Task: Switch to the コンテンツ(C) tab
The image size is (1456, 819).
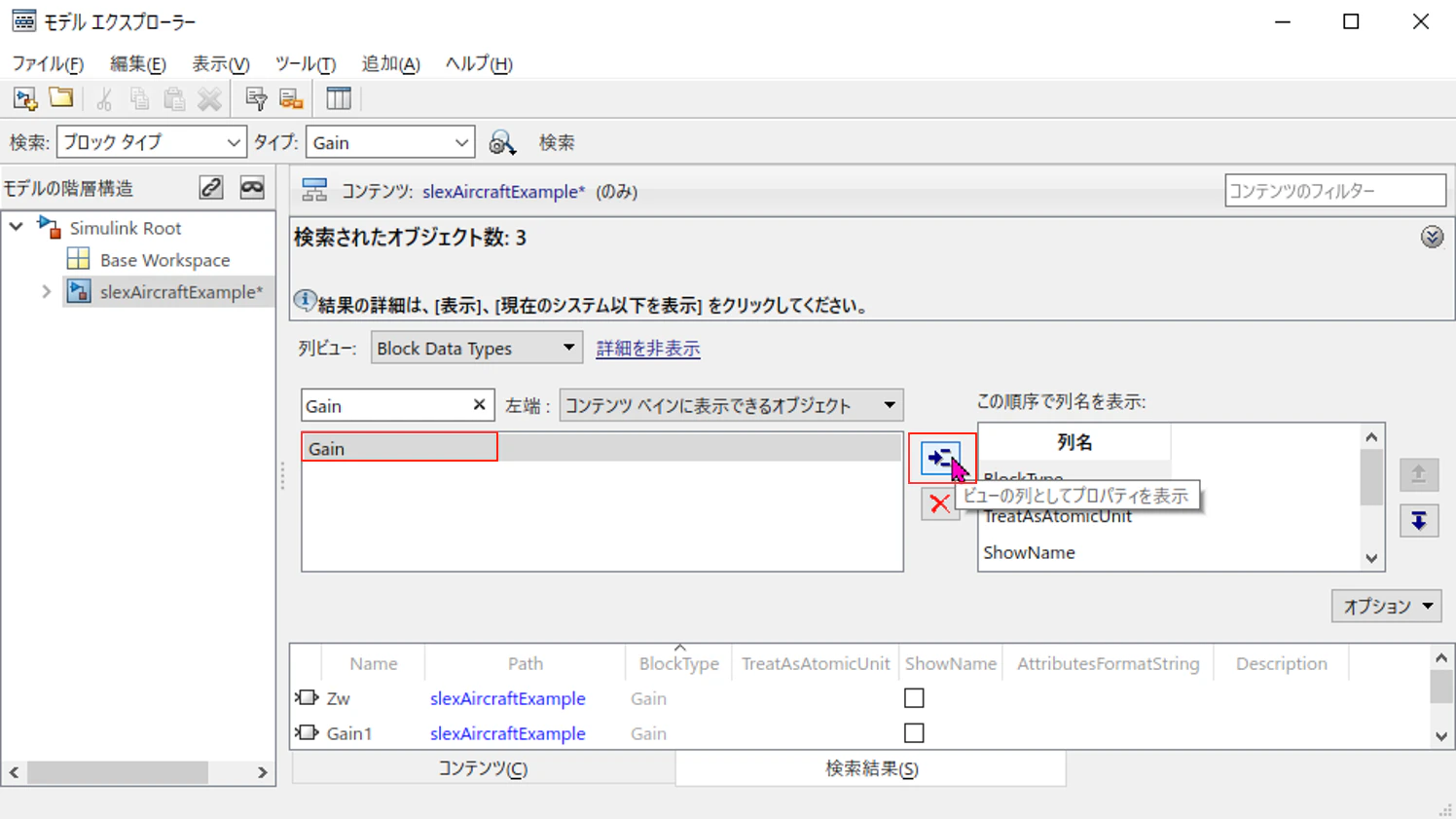Action: pyautogui.click(x=483, y=768)
